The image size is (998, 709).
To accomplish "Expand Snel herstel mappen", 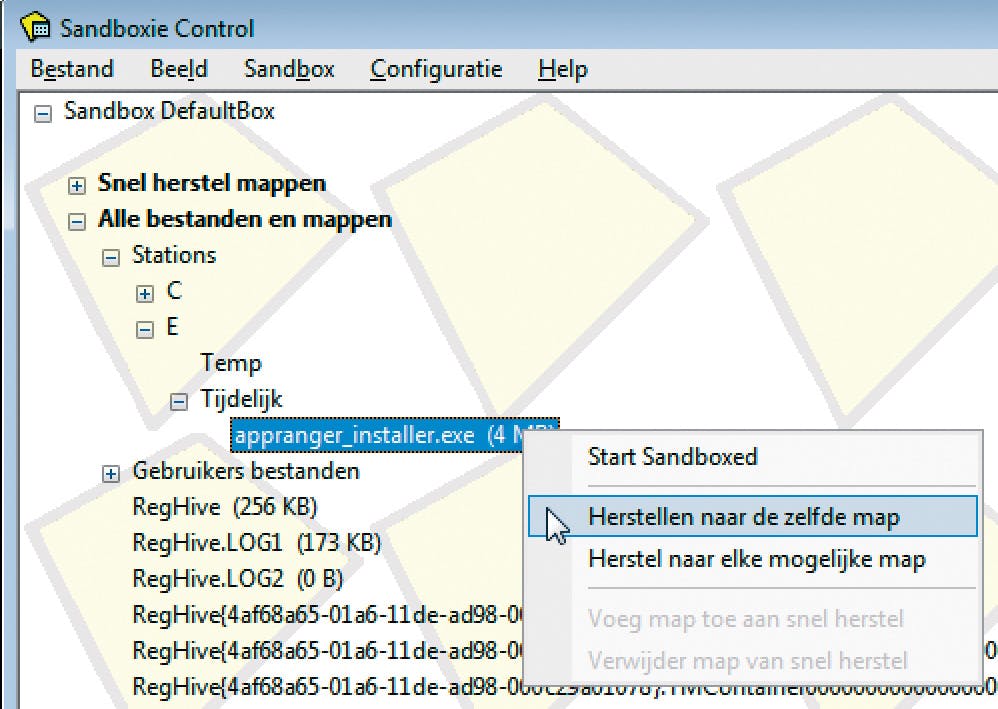I will coord(77,186).
